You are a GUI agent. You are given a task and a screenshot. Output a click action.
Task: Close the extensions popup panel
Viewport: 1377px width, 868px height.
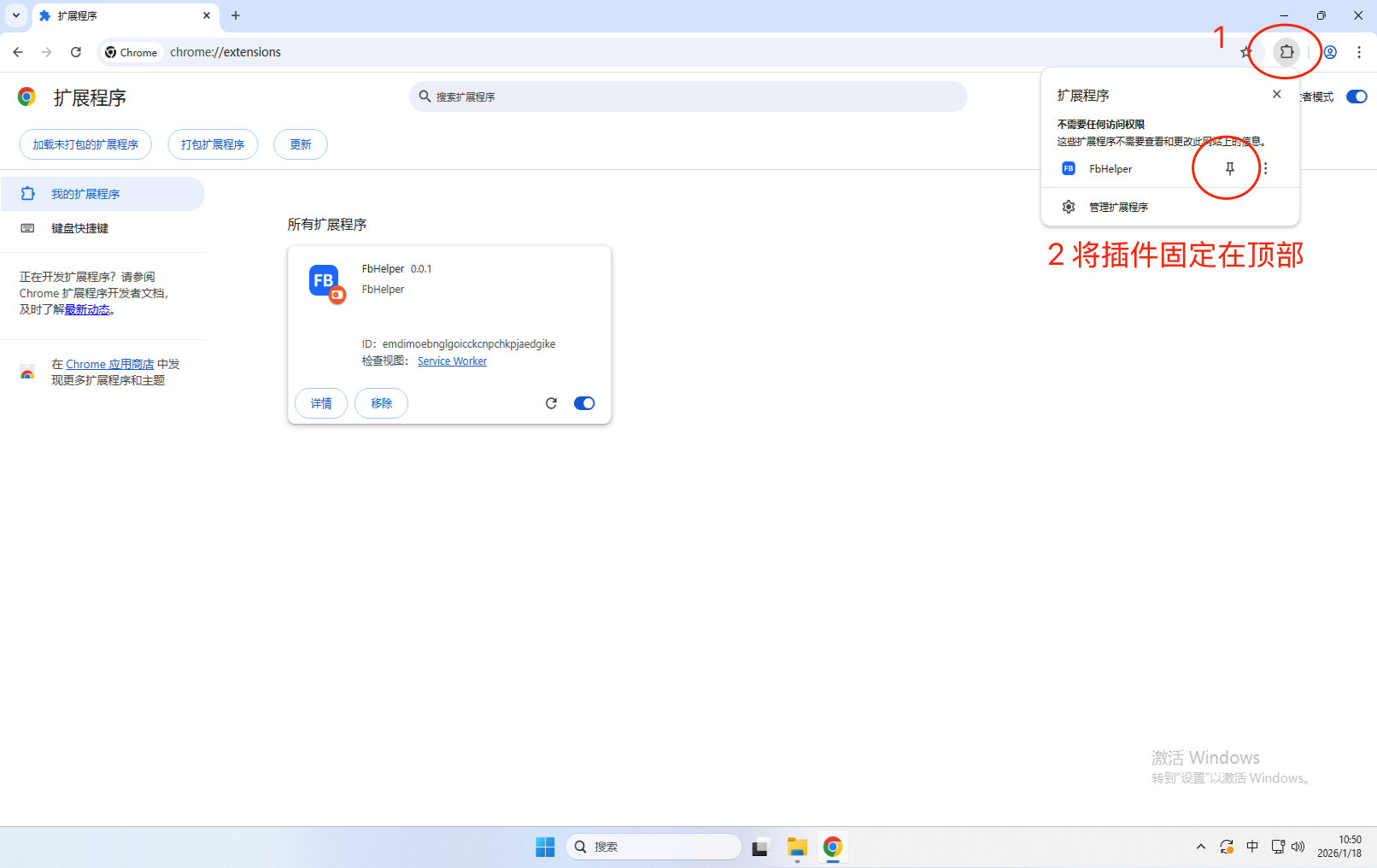point(1276,95)
